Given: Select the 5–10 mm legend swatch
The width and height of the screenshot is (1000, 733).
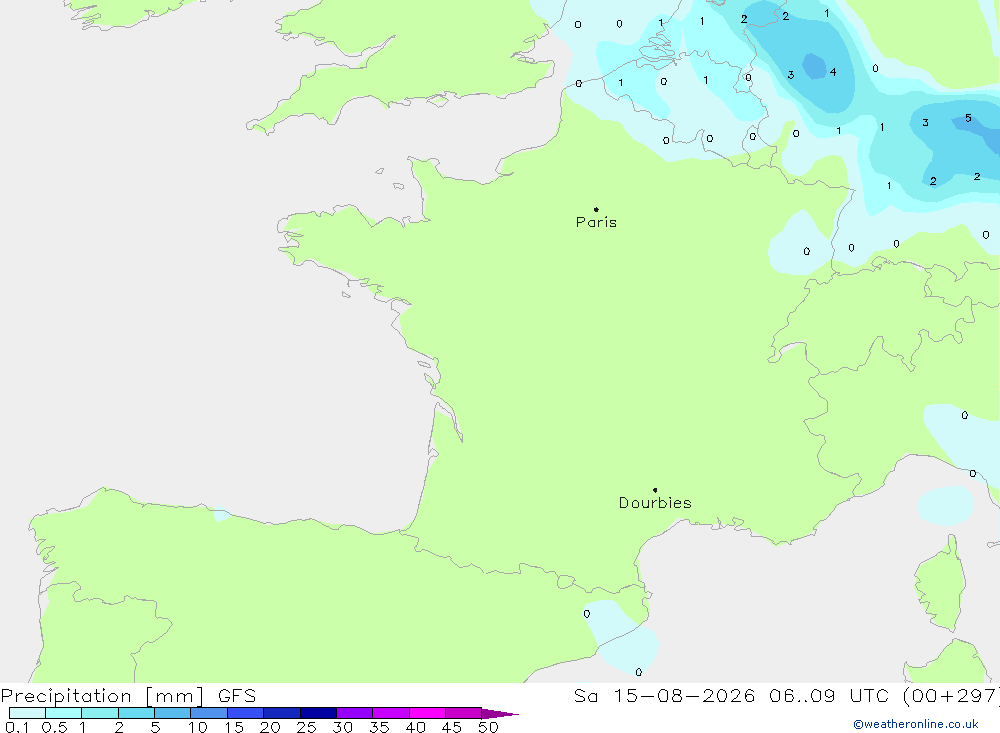Looking at the screenshot, I should click(173, 713).
